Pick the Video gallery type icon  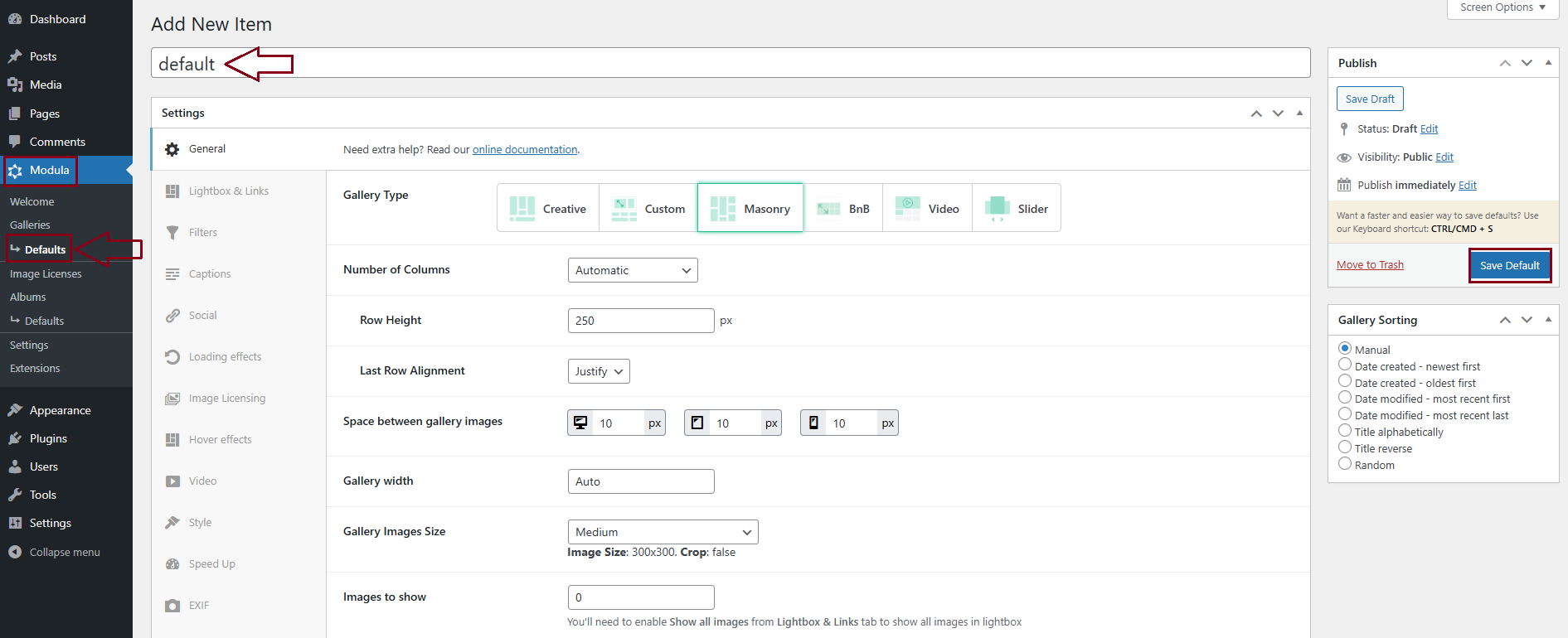coord(907,209)
